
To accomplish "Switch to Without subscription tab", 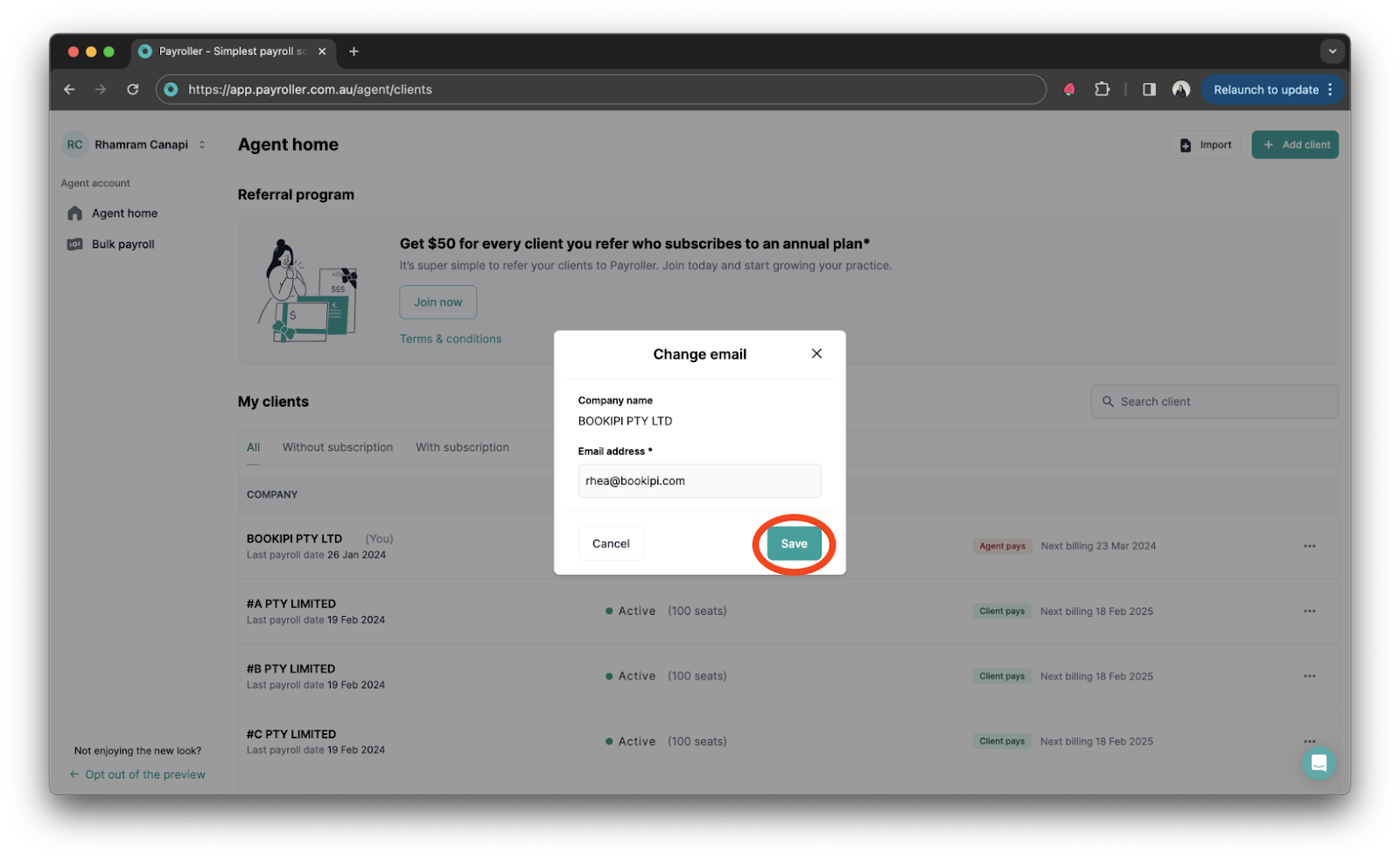I will point(338,447).
